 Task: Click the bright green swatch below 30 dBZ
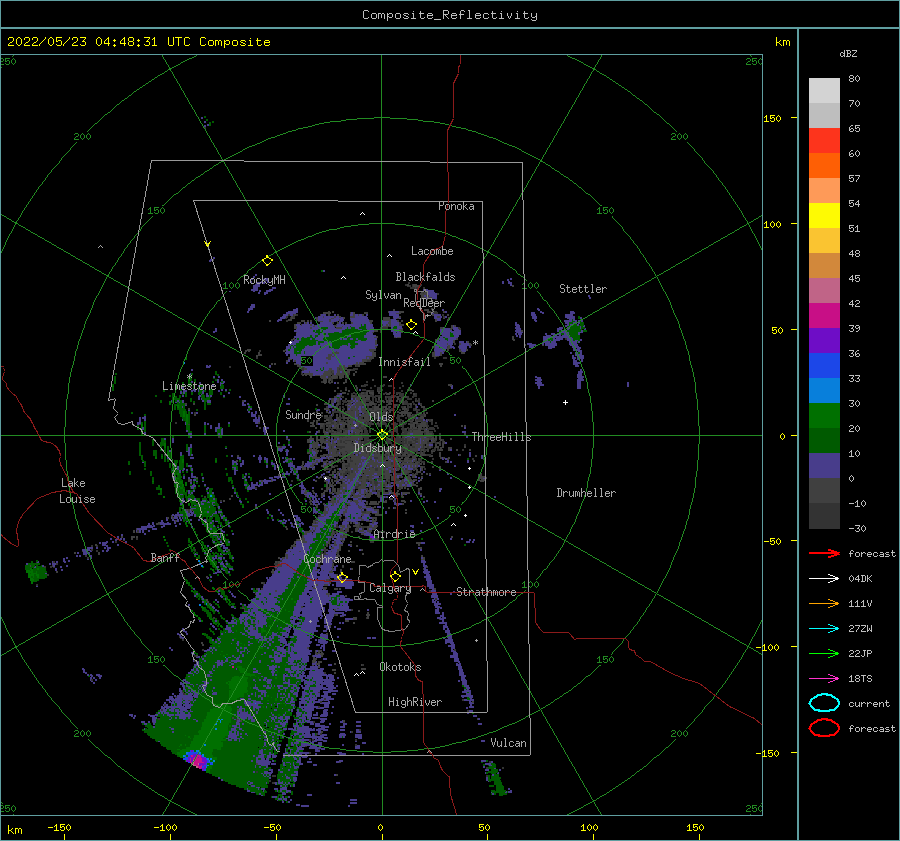824,416
